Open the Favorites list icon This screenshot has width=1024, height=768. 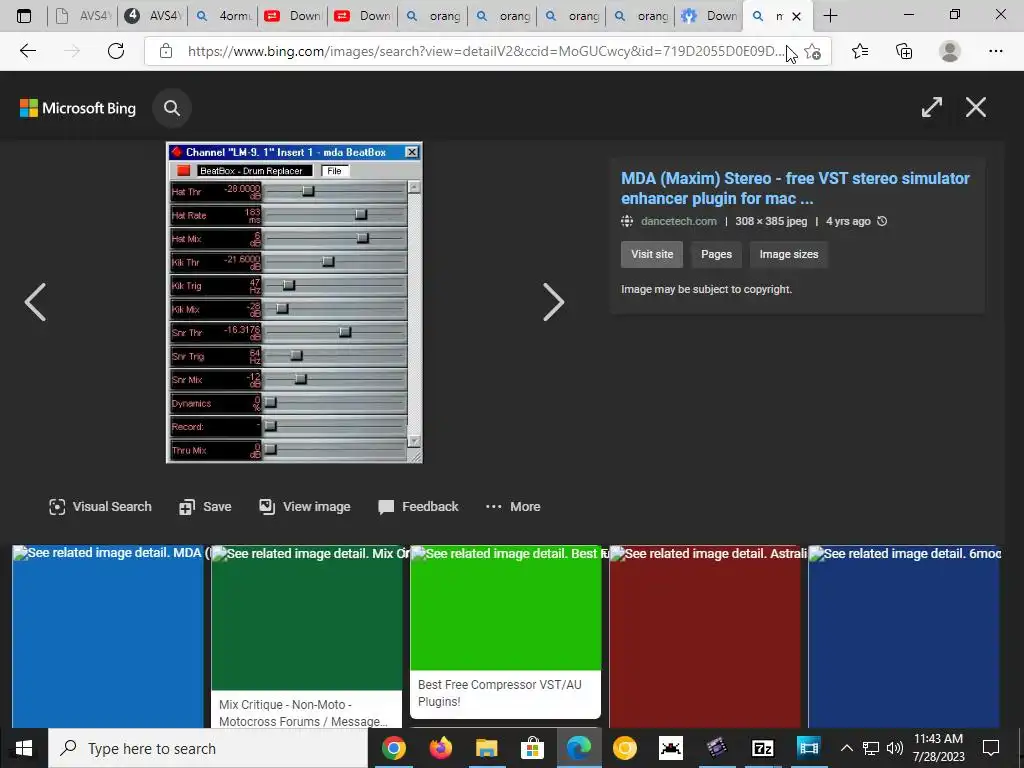[860, 51]
